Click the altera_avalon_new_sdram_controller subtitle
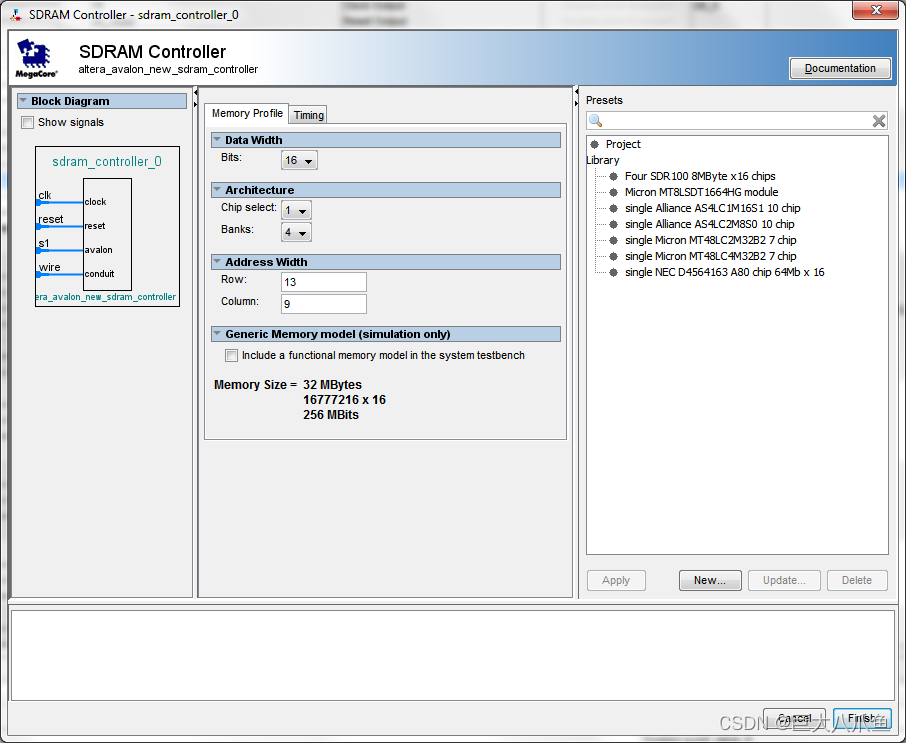This screenshot has height=743, width=906. point(168,69)
